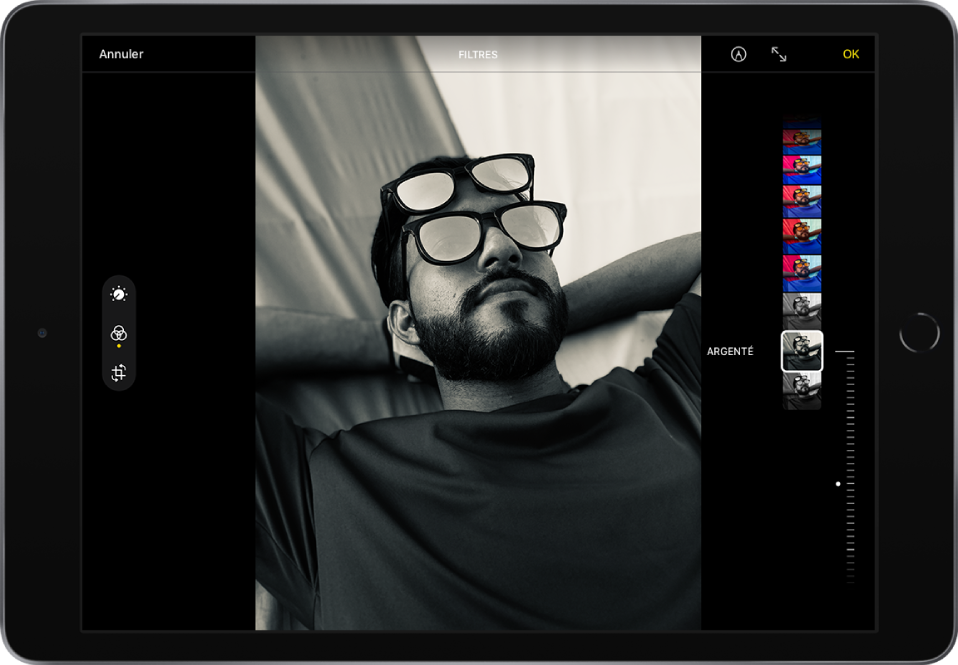Image resolution: width=958 pixels, height=665 pixels.
Task: Open the Adjust dial tool
Action: pyautogui.click(x=119, y=294)
